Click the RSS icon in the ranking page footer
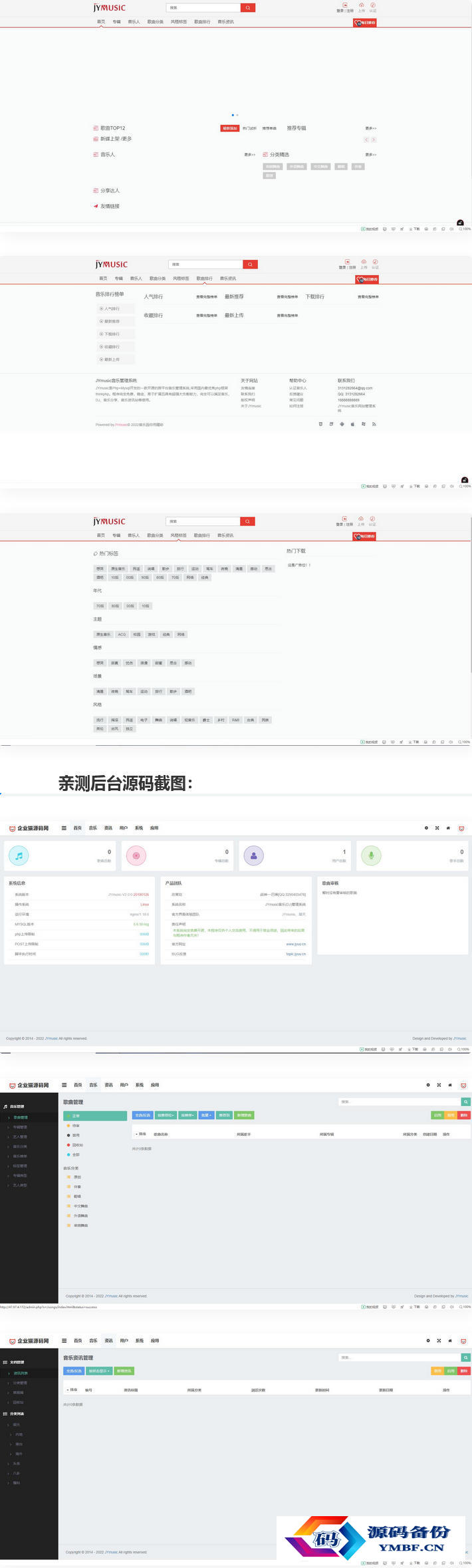The width and height of the screenshot is (472, 1568). click(x=374, y=423)
